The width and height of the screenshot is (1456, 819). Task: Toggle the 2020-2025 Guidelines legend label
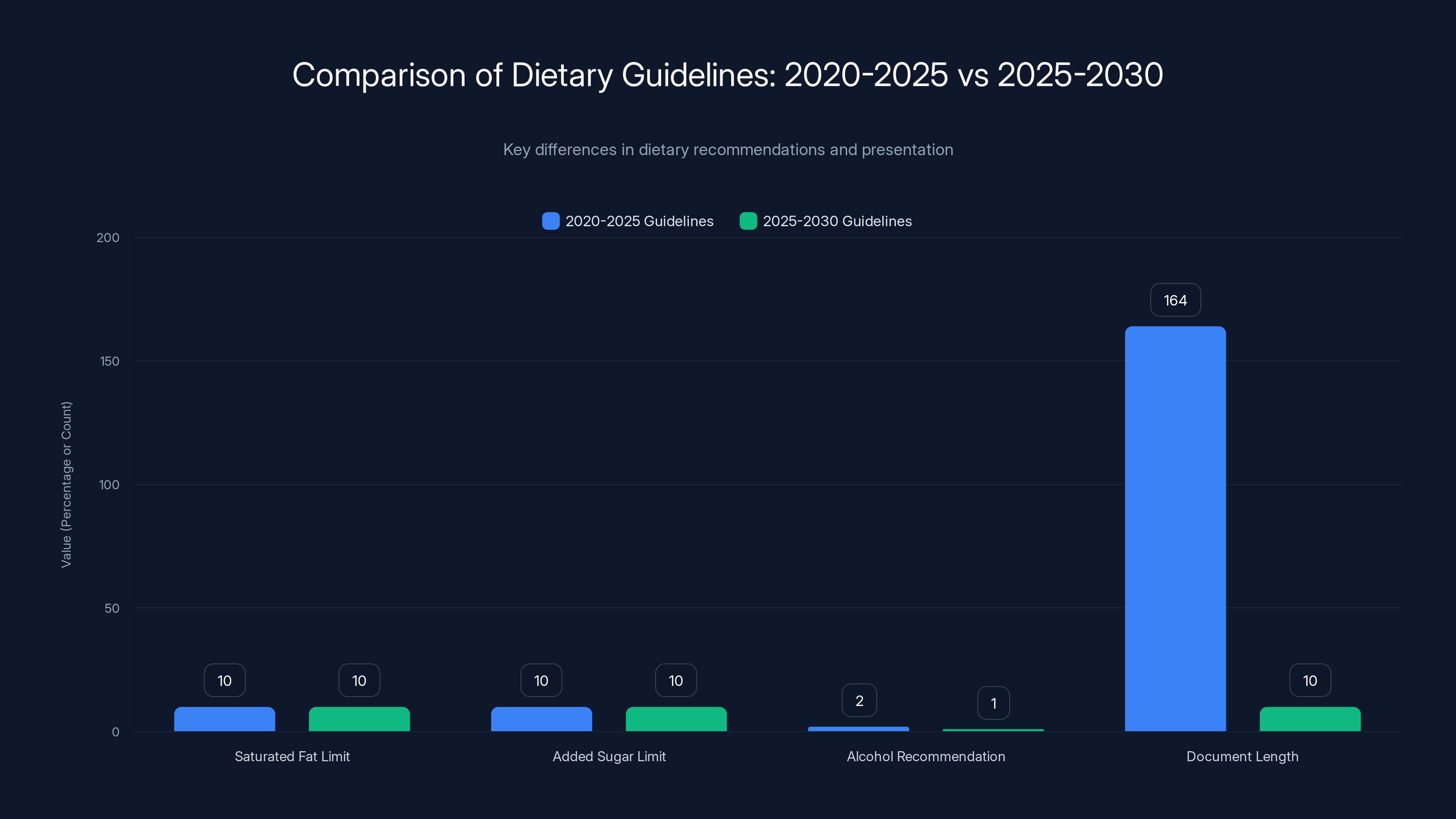click(639, 221)
